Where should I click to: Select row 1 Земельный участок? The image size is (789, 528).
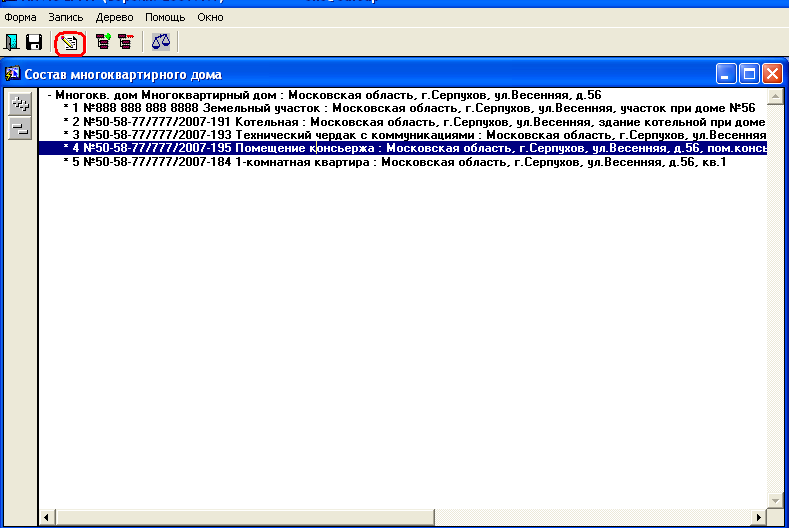tap(409, 108)
